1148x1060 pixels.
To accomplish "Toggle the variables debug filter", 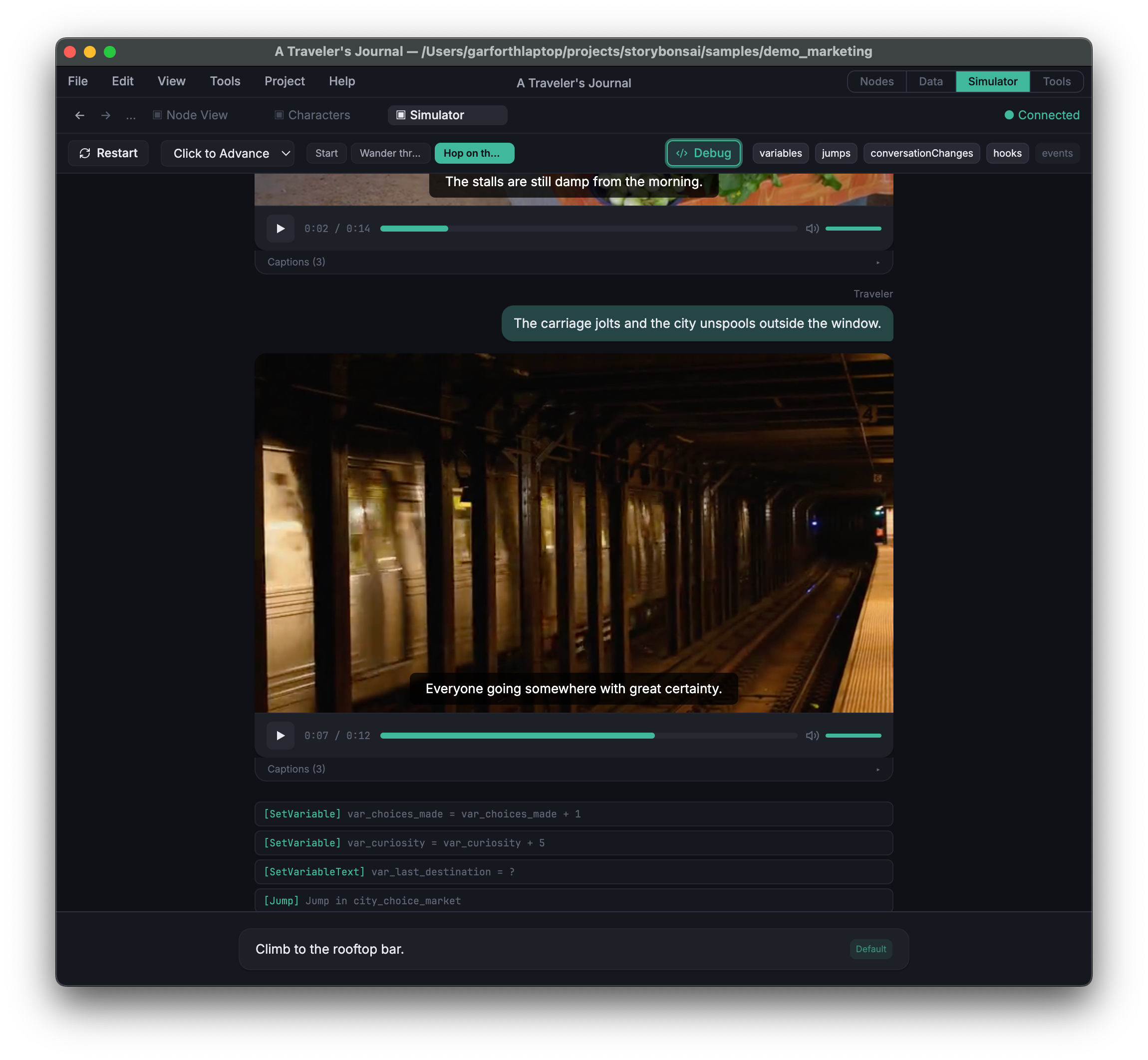I will (x=780, y=153).
